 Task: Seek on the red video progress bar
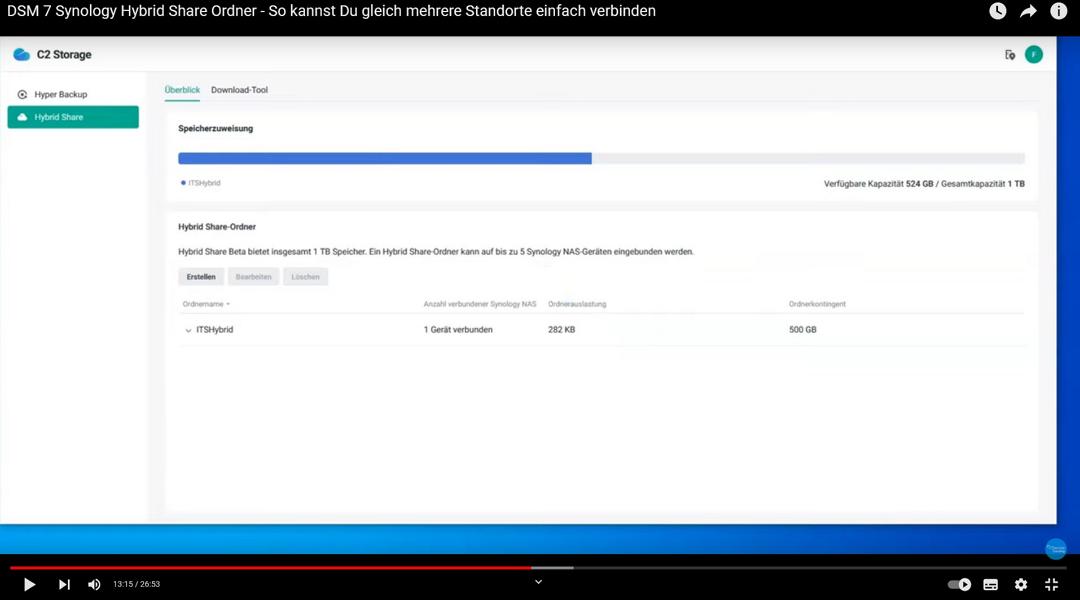coord(270,568)
